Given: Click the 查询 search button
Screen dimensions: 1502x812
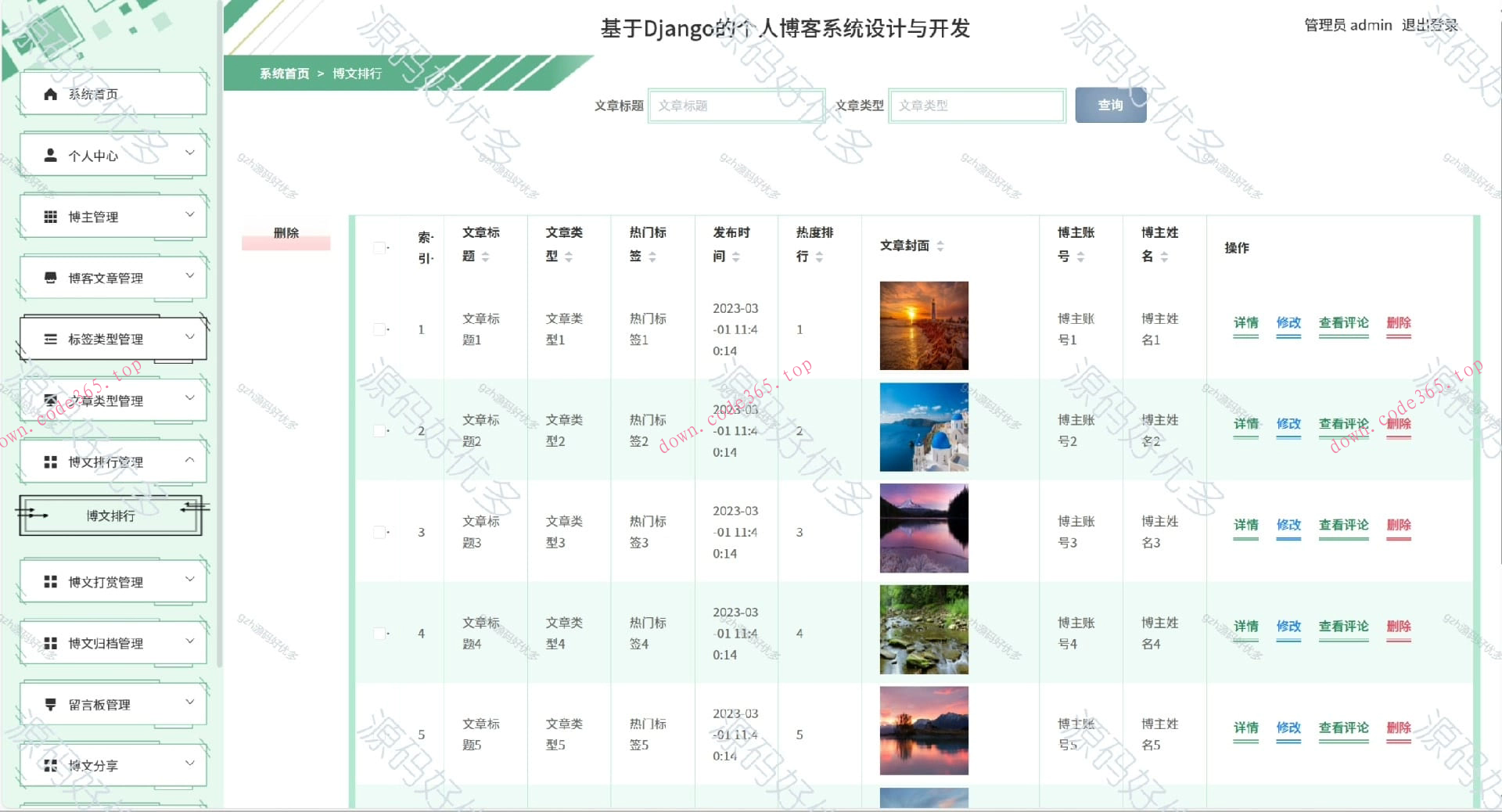Looking at the screenshot, I should pos(1110,105).
